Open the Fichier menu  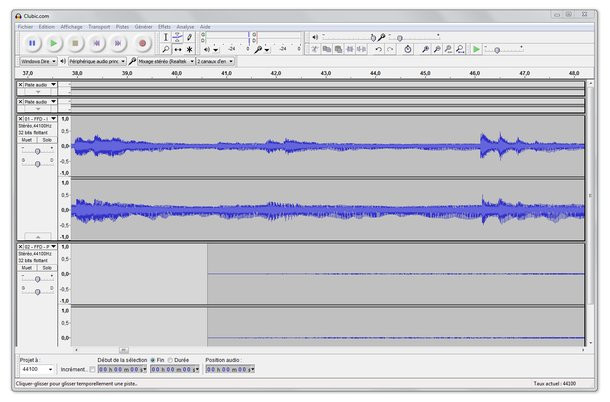tap(25, 27)
